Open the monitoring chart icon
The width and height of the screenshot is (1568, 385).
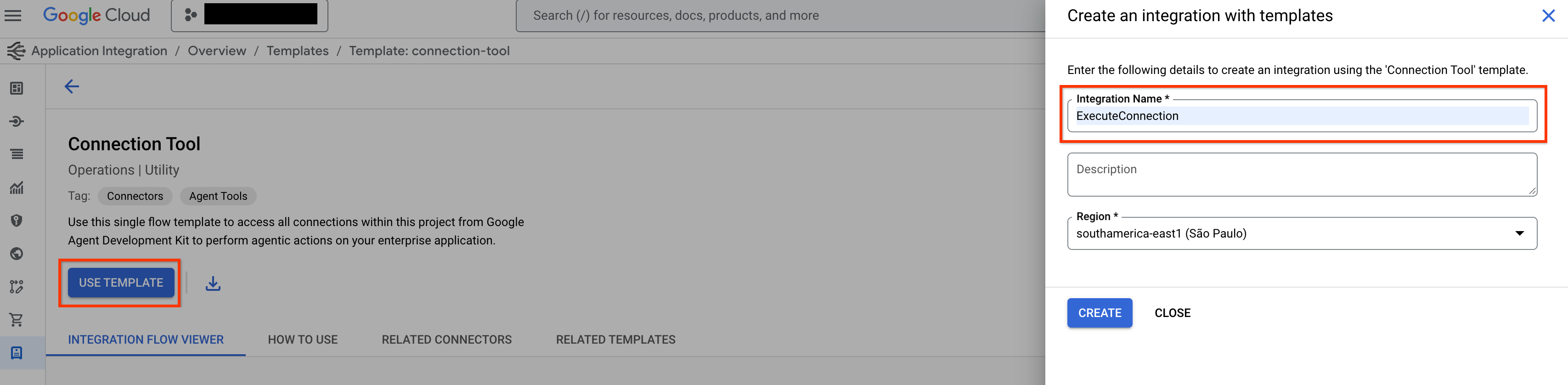(17, 188)
